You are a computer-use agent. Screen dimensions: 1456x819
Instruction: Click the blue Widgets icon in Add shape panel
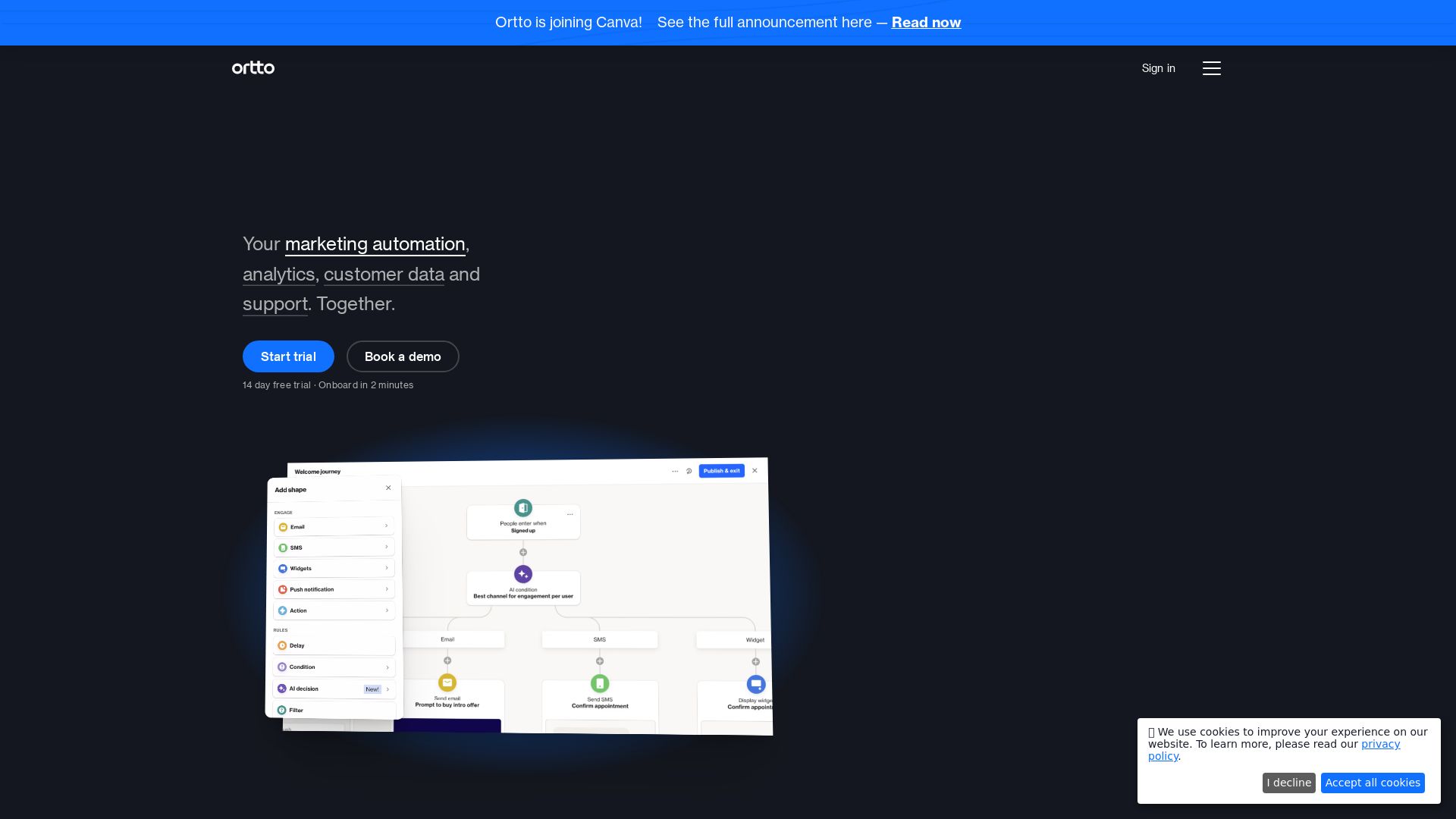pos(283,569)
